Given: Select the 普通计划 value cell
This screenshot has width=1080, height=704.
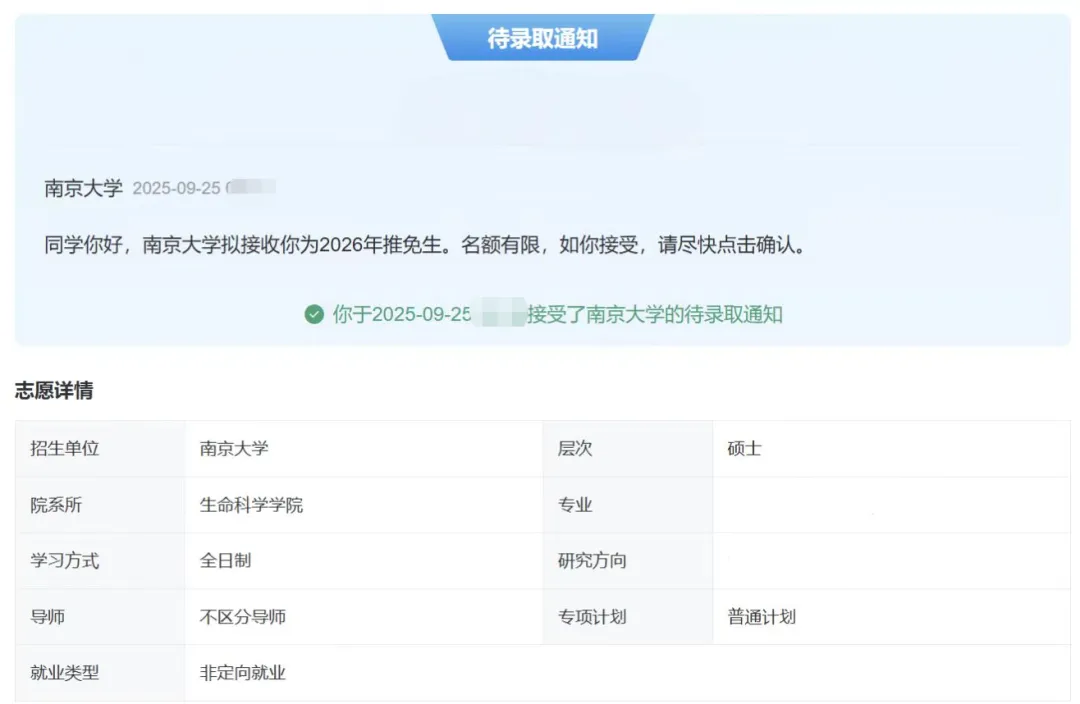Looking at the screenshot, I should tap(891, 617).
